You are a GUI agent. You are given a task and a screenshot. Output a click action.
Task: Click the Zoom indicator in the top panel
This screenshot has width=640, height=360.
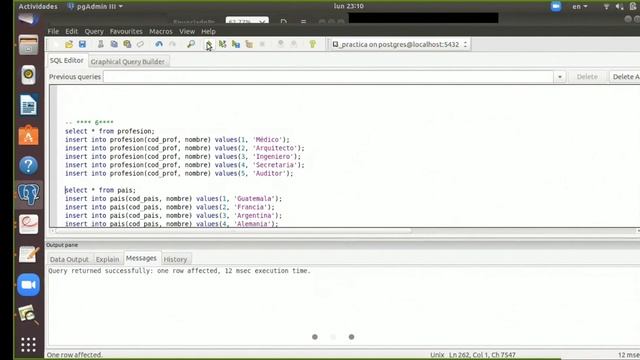pyautogui.click(x=556, y=6)
